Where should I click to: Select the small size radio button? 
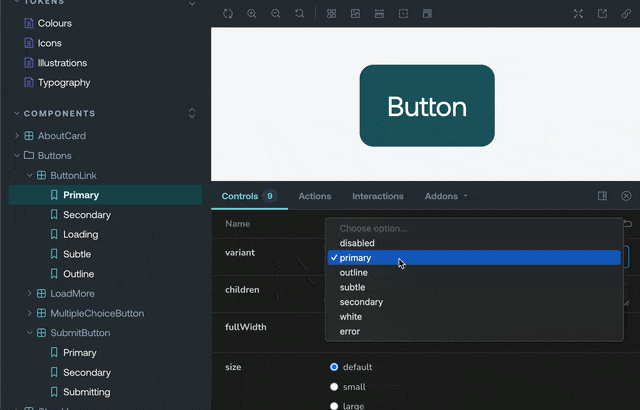[334, 386]
